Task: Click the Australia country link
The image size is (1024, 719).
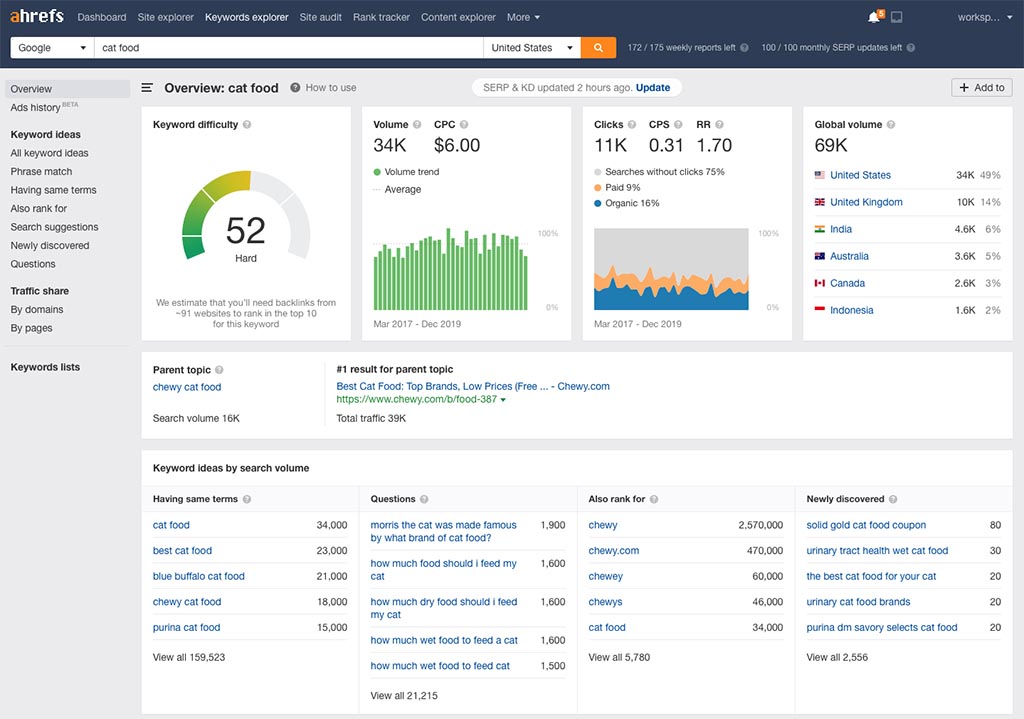Action: tap(849, 256)
